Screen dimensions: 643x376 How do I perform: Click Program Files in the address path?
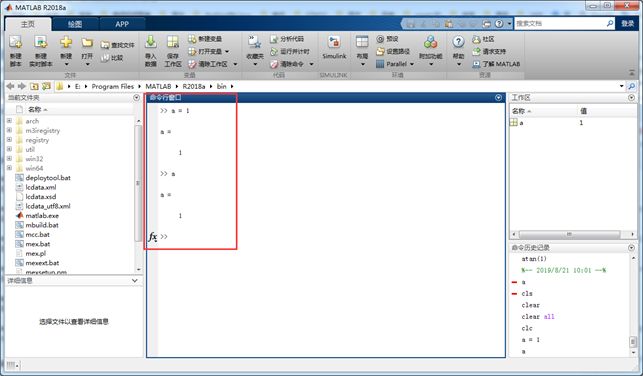click(x=113, y=86)
